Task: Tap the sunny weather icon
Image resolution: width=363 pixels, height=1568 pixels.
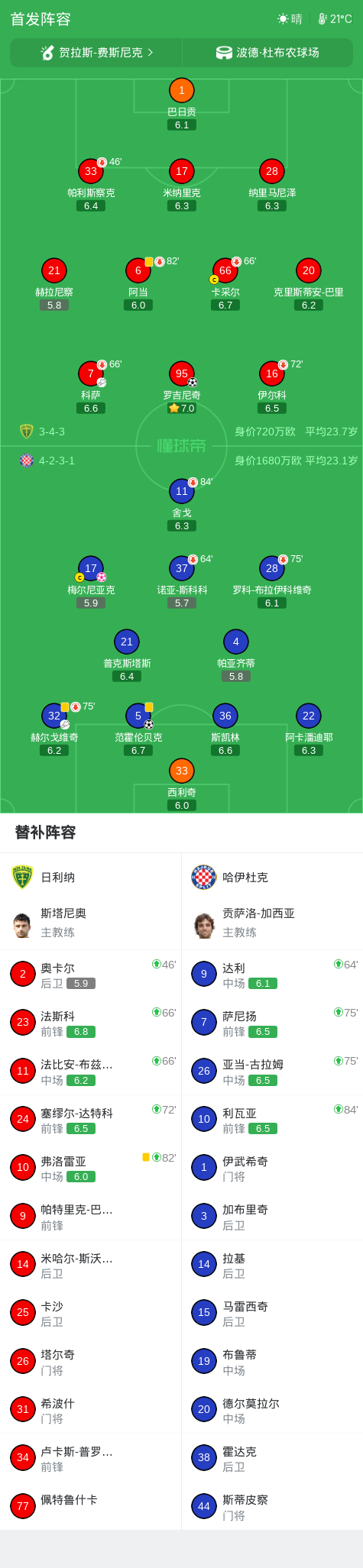Action: point(283,19)
